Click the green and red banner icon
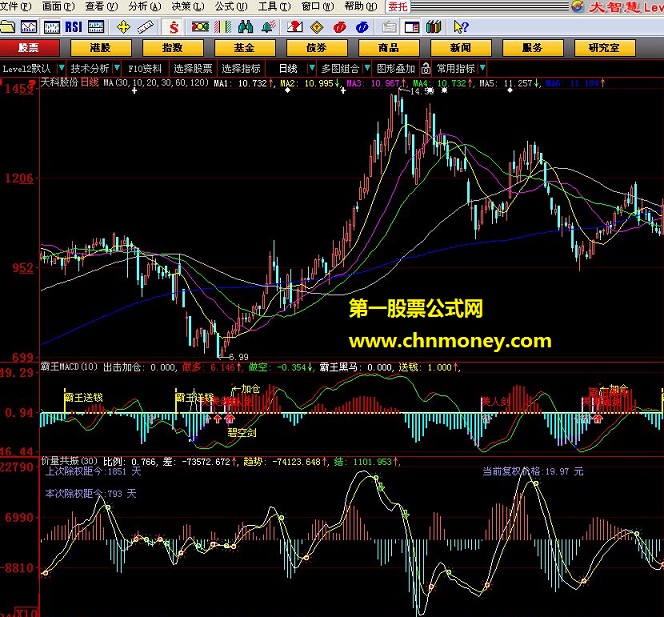 200,27
